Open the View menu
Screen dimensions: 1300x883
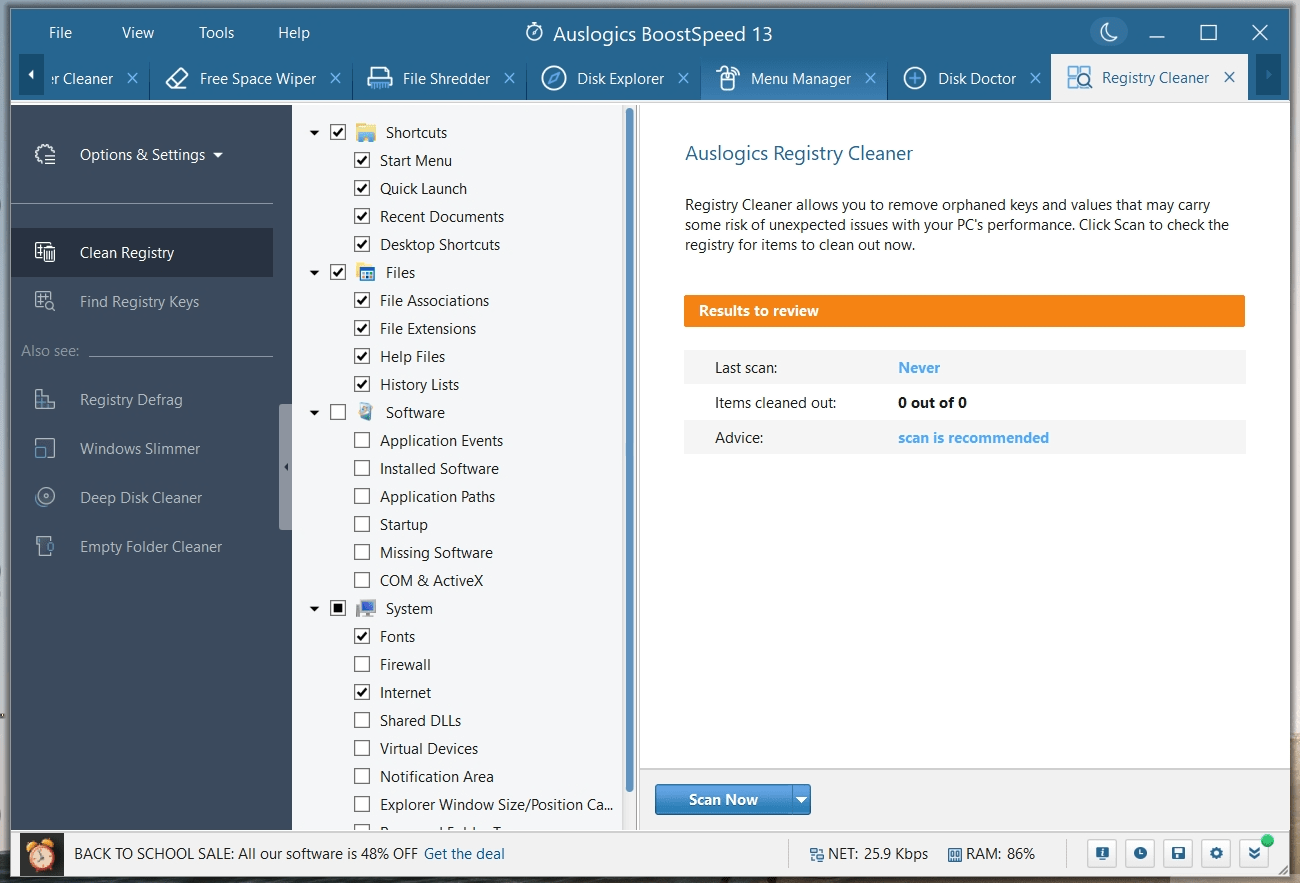coord(138,33)
